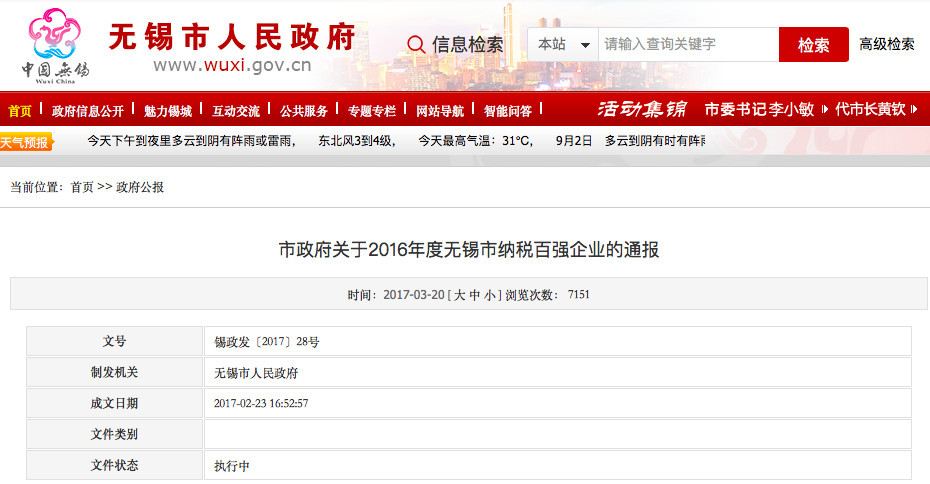Click the date 2017-03-20
Image resolution: width=930 pixels, height=484 pixels.
[413, 295]
